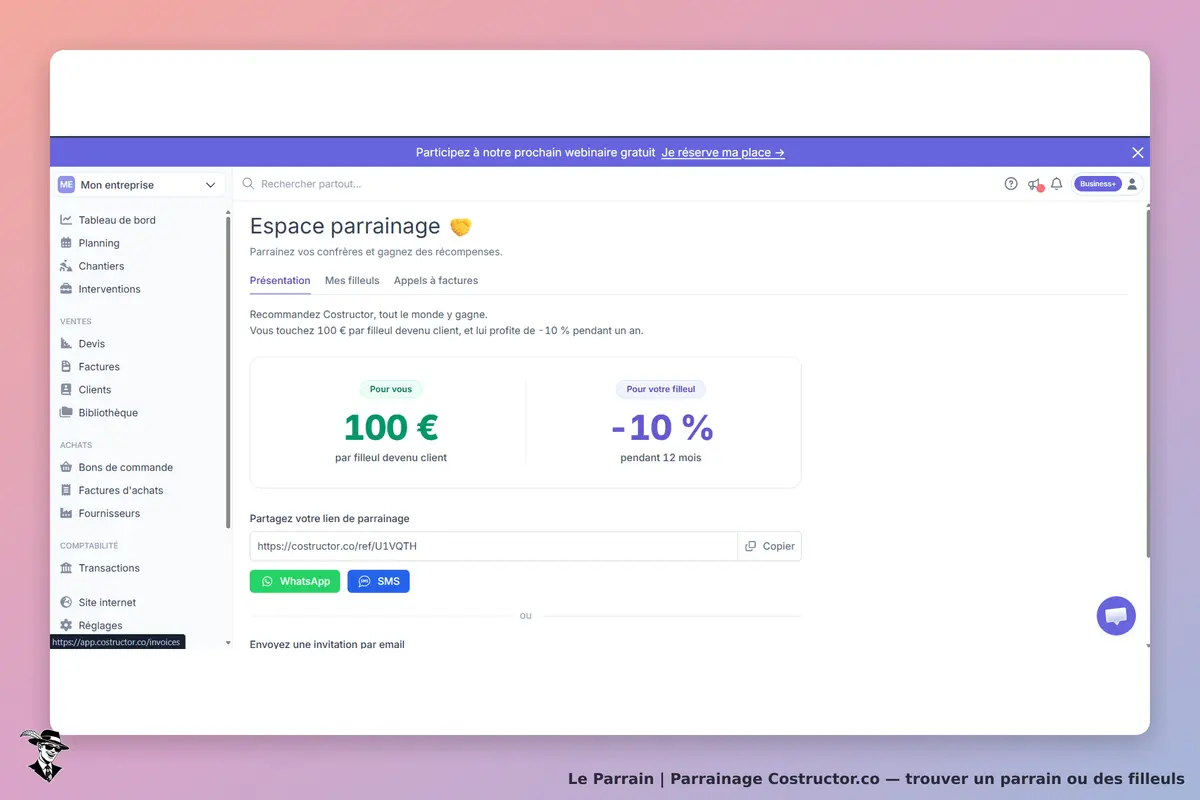Click the Site internet globe icon
The height and width of the screenshot is (800, 1200).
tap(66, 603)
